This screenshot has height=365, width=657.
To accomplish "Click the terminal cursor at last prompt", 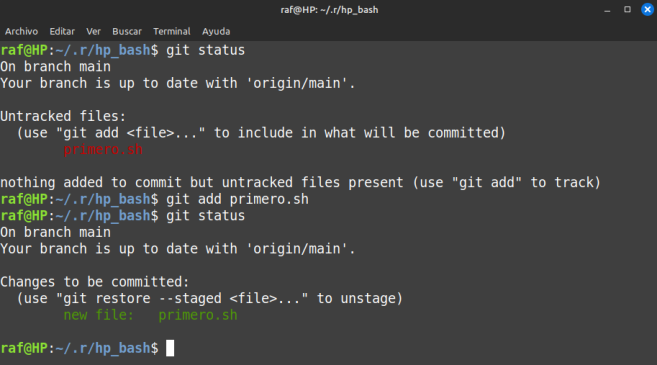I will coord(170,348).
